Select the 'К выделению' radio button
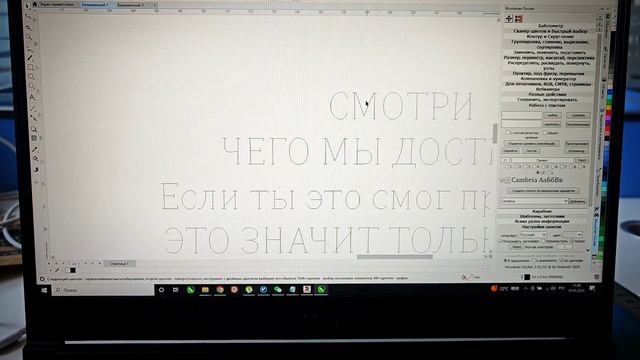640x360 pixels. (506, 260)
